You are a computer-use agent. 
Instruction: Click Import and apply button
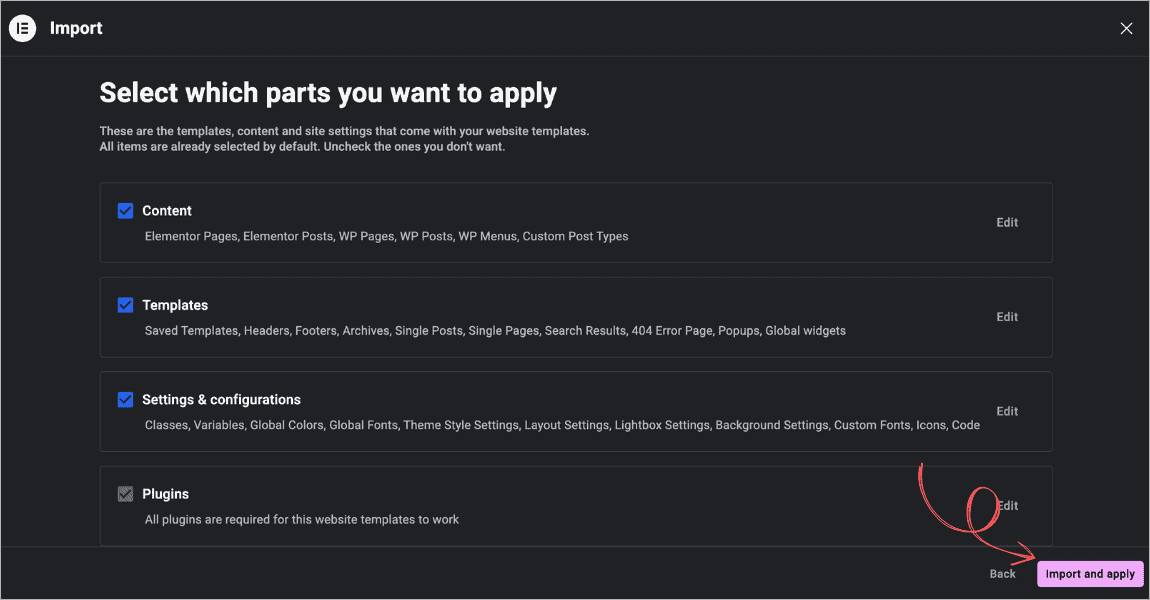click(1090, 574)
